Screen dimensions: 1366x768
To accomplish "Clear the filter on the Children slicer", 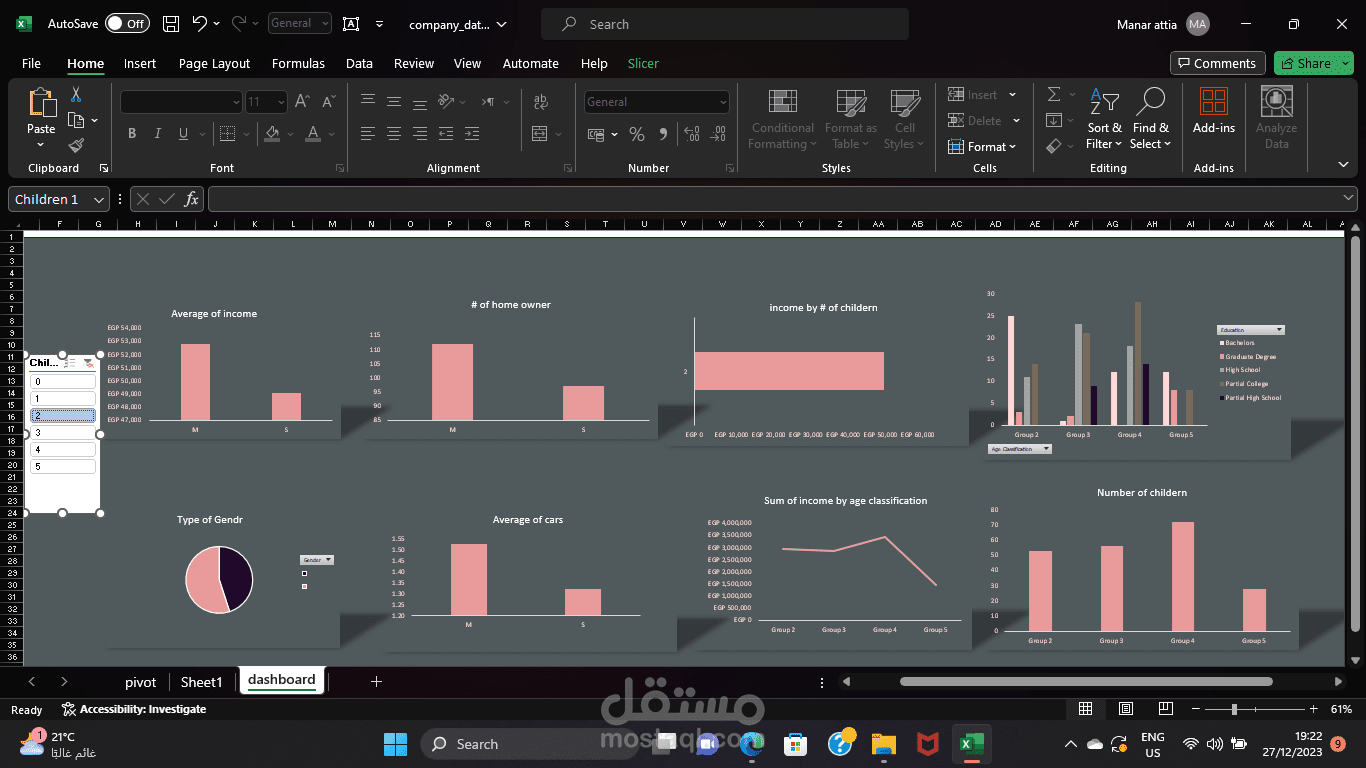I will click(88, 363).
